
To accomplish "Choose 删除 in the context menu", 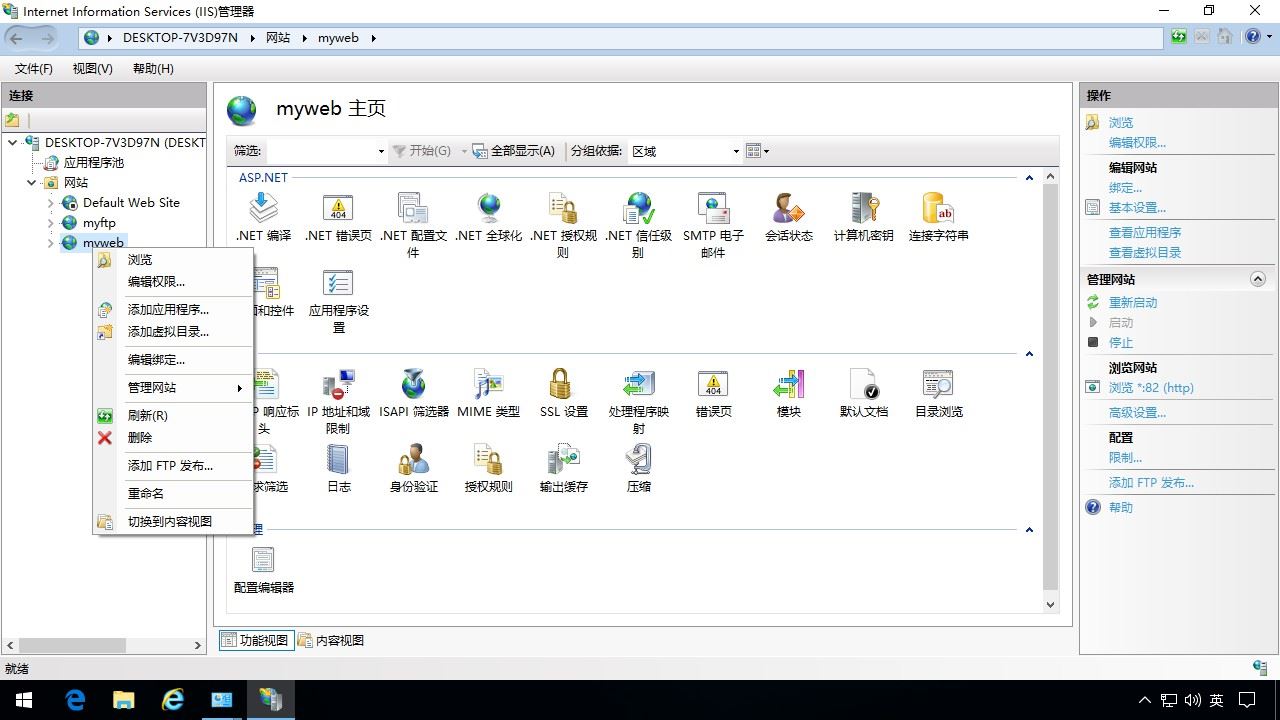I will tap(173, 438).
